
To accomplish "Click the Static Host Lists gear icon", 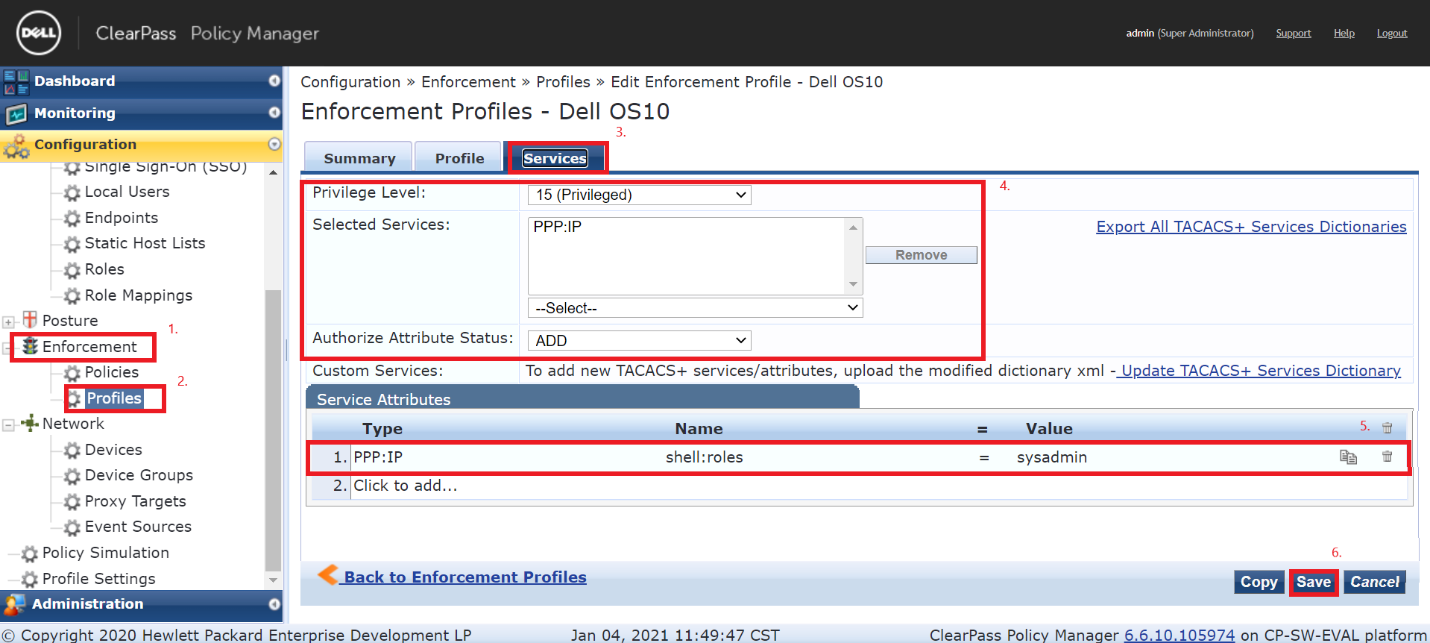I will [x=72, y=244].
